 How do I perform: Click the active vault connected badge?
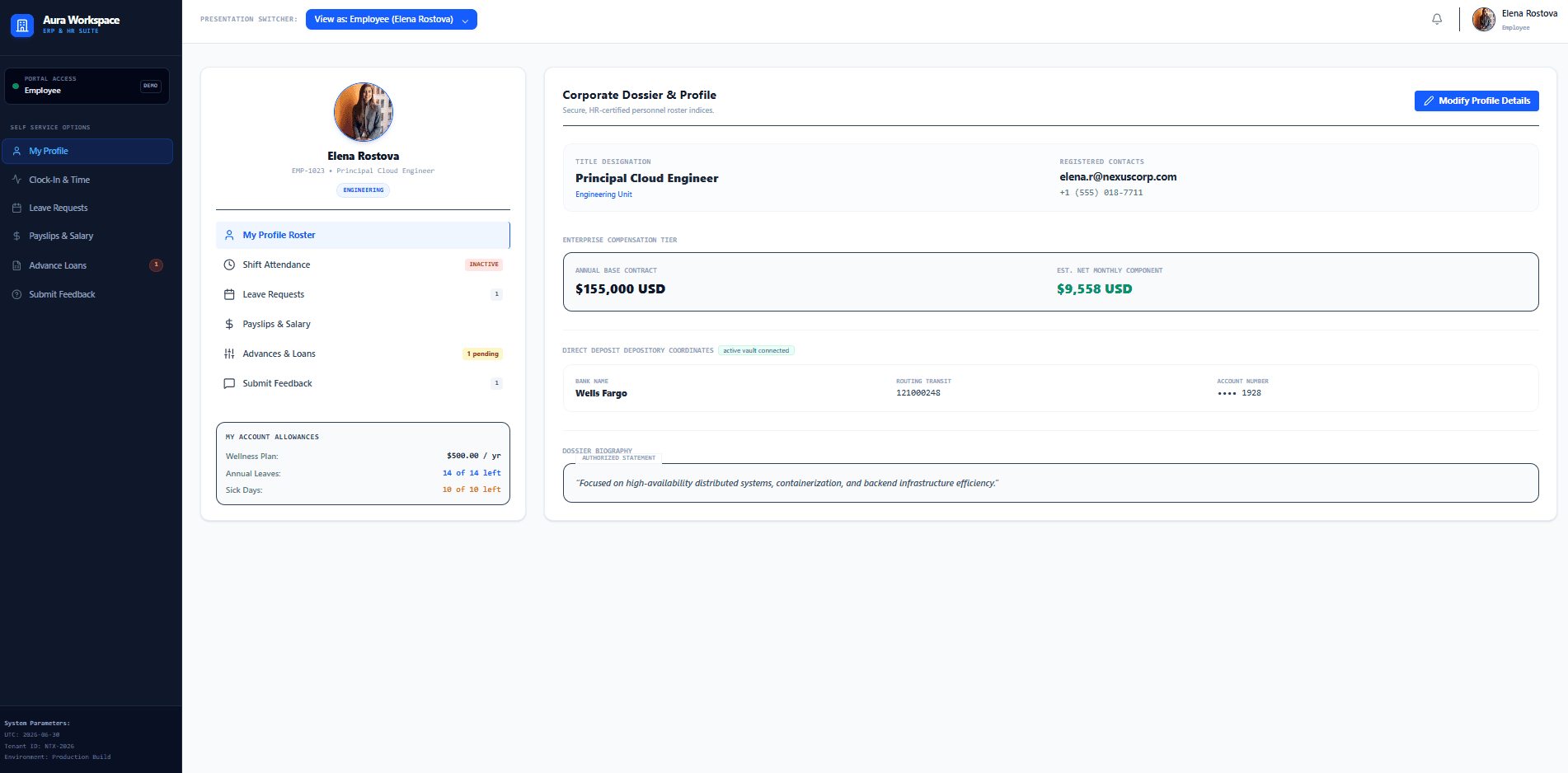click(x=756, y=351)
